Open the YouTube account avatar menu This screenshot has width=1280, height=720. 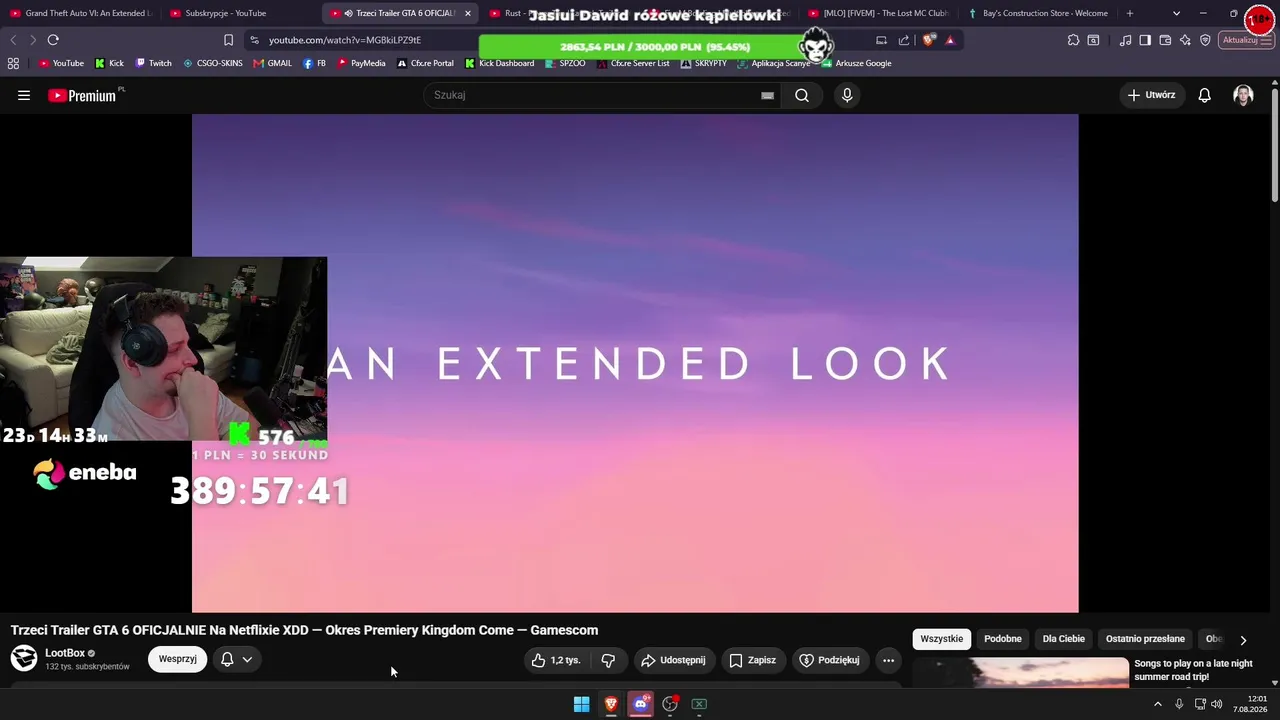pyautogui.click(x=1243, y=95)
